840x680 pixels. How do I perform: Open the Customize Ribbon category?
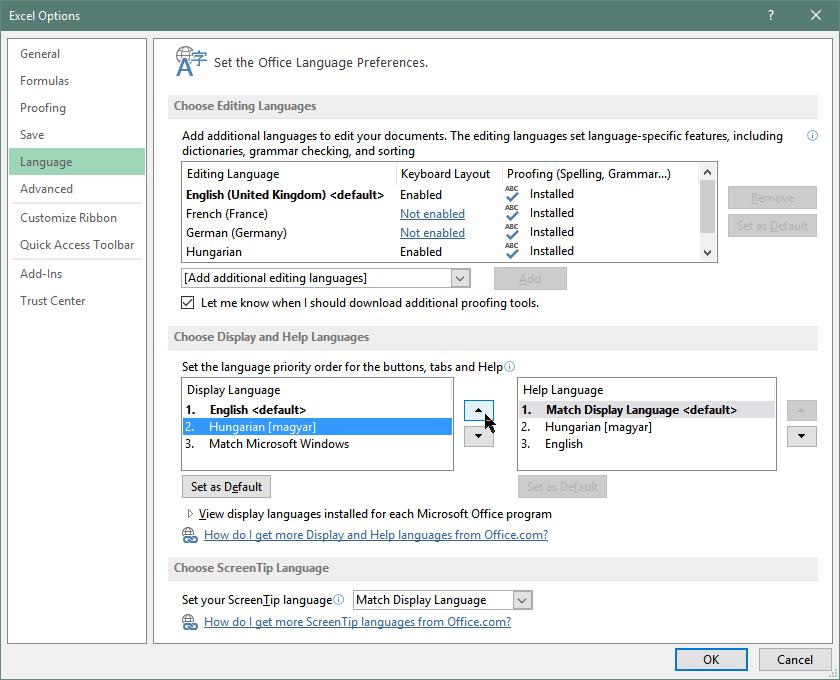77,218
